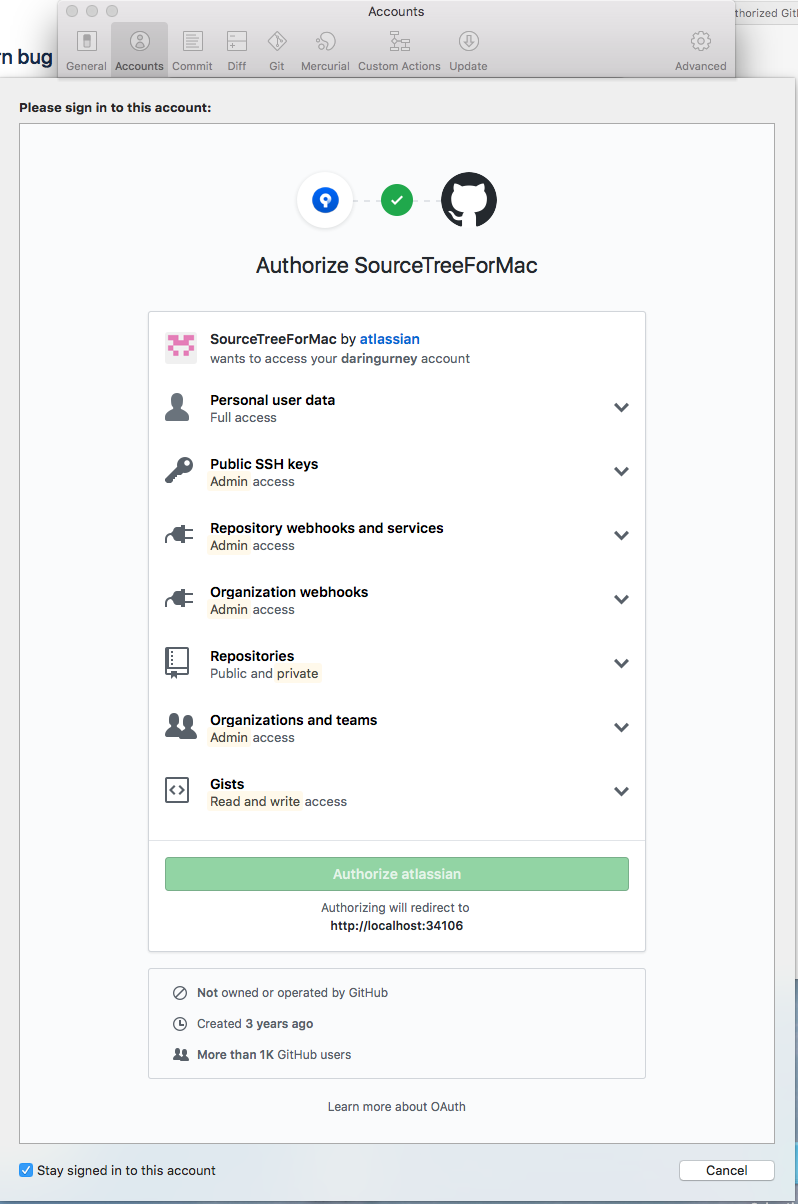Click the Repositories heading text
Image resolution: width=798 pixels, height=1204 pixels.
point(252,656)
